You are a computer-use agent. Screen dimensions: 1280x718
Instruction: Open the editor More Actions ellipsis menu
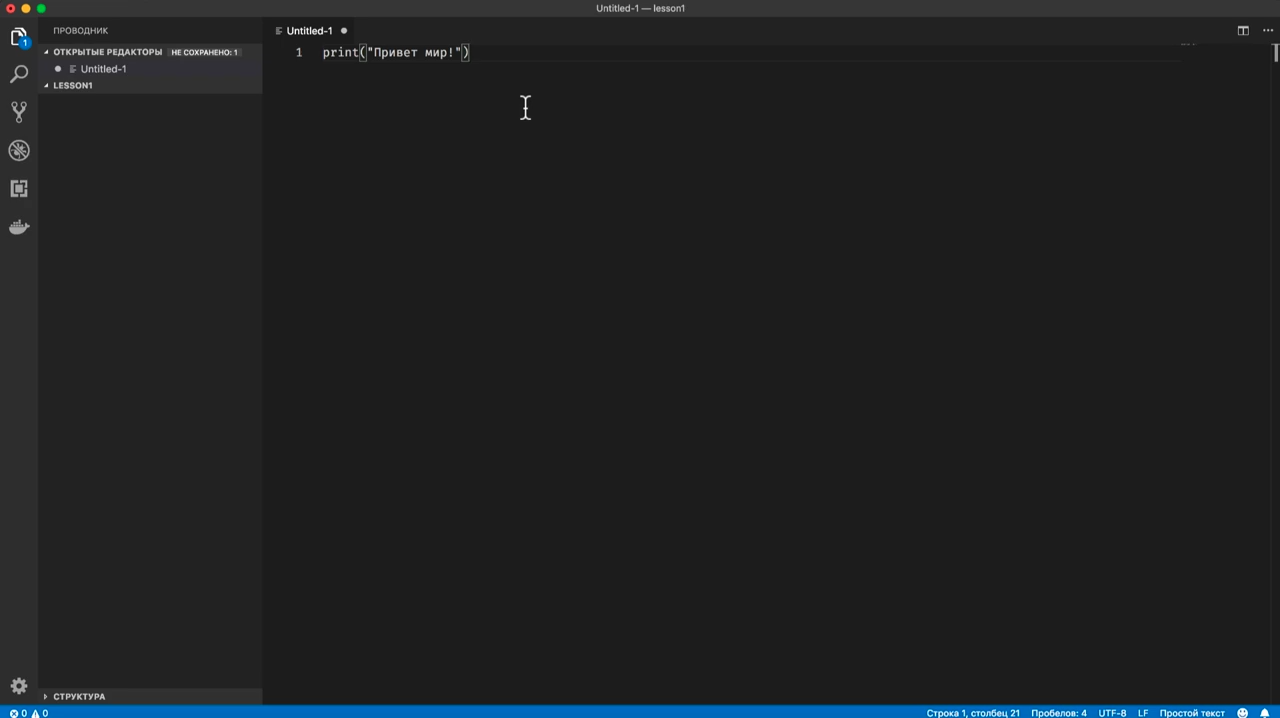pos(1267,31)
